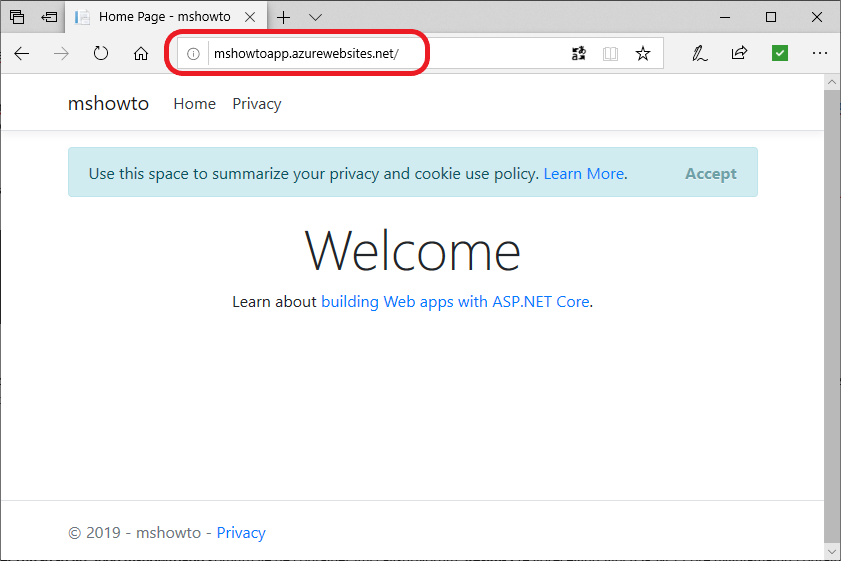This screenshot has width=841, height=561.
Task: Show site information for mshowtoapp
Action: click(x=194, y=54)
